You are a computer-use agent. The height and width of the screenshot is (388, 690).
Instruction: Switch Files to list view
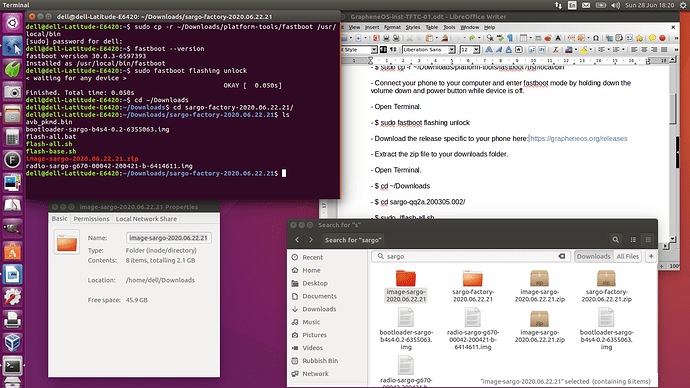(633, 240)
